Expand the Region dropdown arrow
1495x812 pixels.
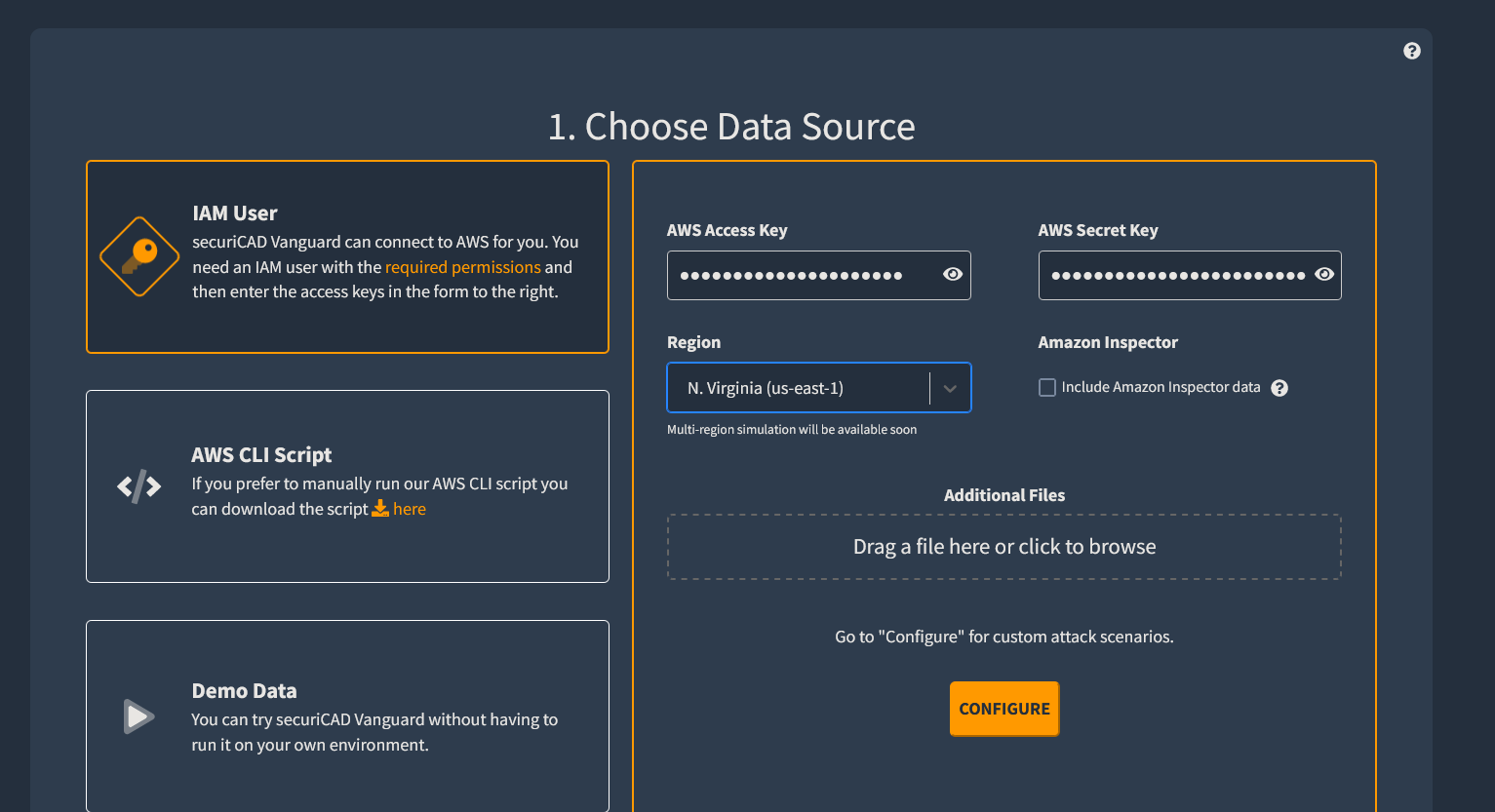[x=950, y=388]
